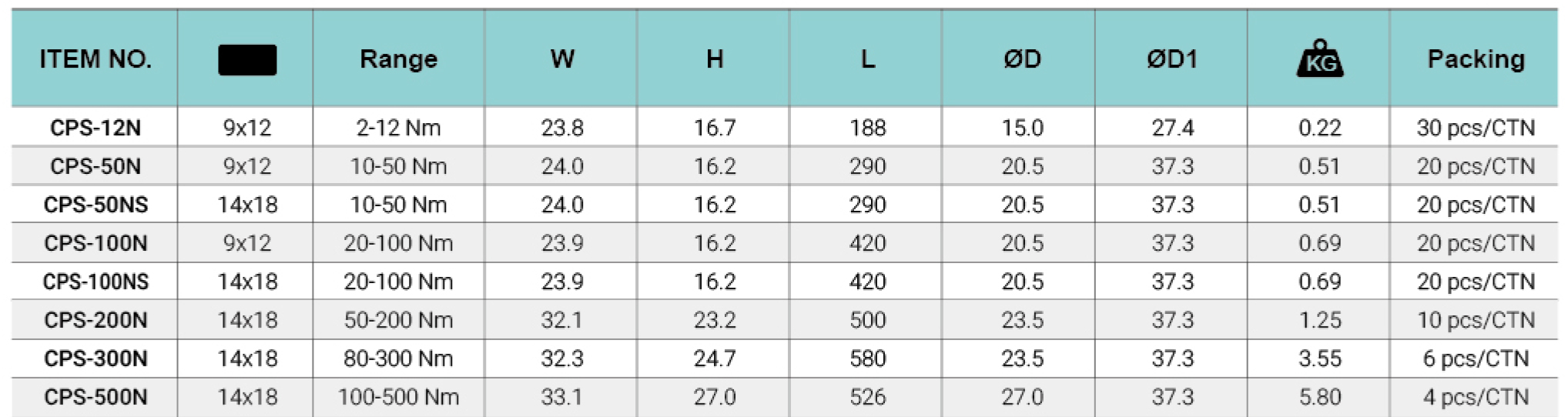Click the black rectangle icon in header
1568x417 pixels.
[x=247, y=60]
